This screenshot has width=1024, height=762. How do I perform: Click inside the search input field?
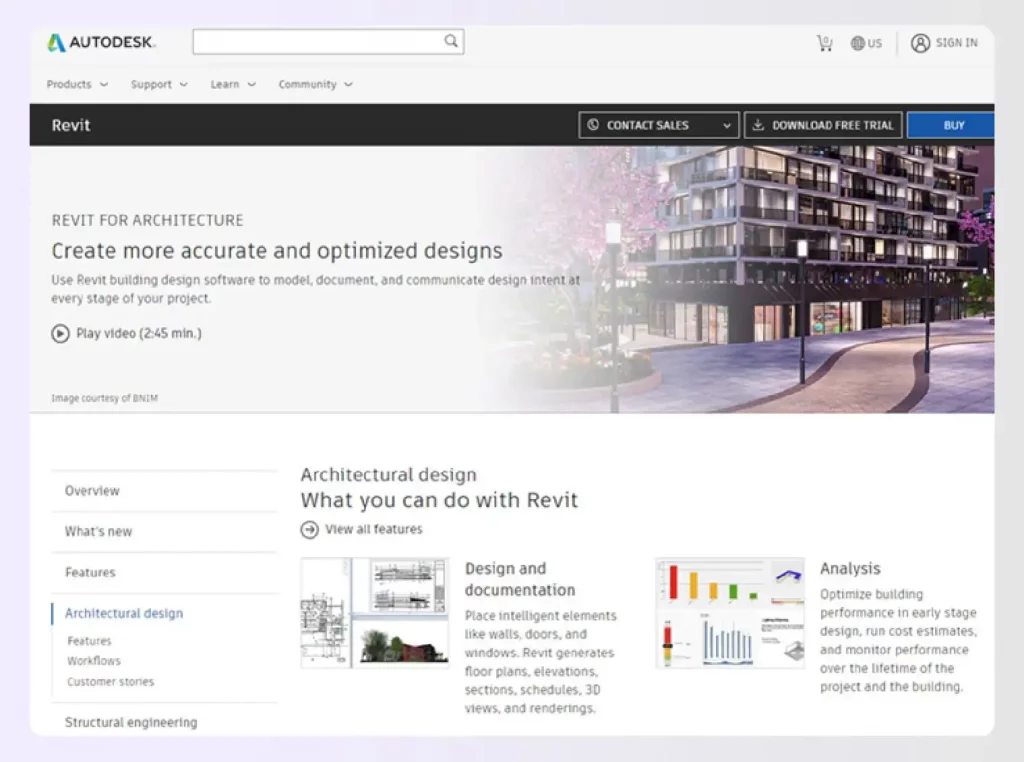tap(315, 41)
